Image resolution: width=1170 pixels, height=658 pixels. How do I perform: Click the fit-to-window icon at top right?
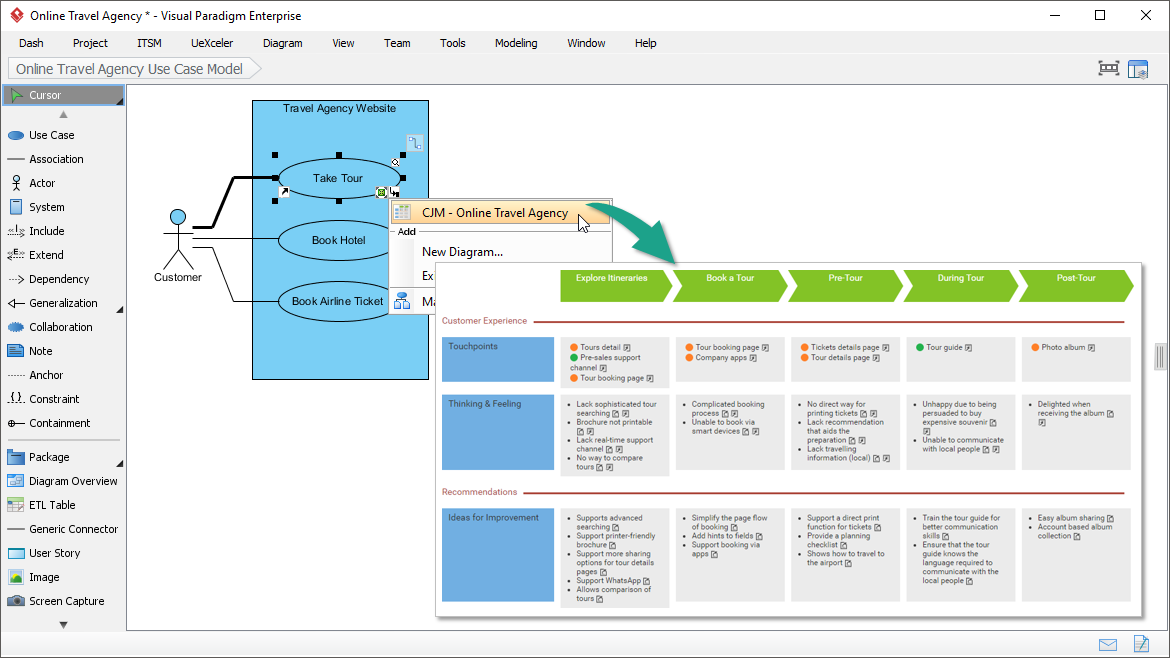click(x=1109, y=69)
